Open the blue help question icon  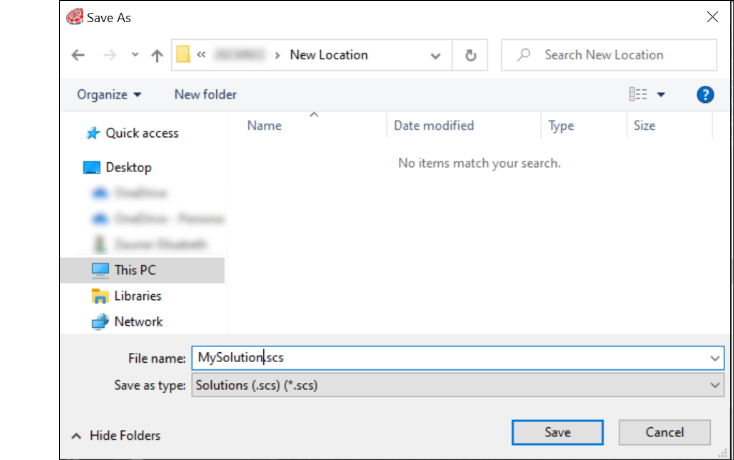tap(705, 95)
